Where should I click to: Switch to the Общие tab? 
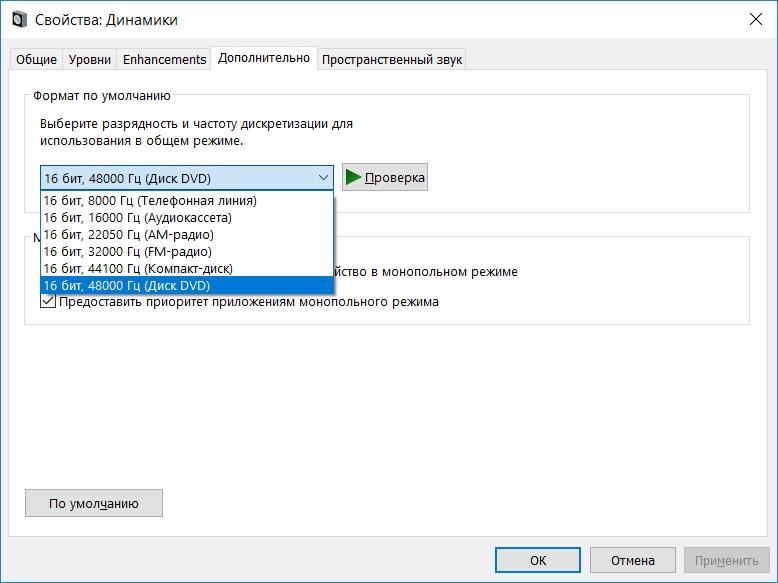coord(36,60)
